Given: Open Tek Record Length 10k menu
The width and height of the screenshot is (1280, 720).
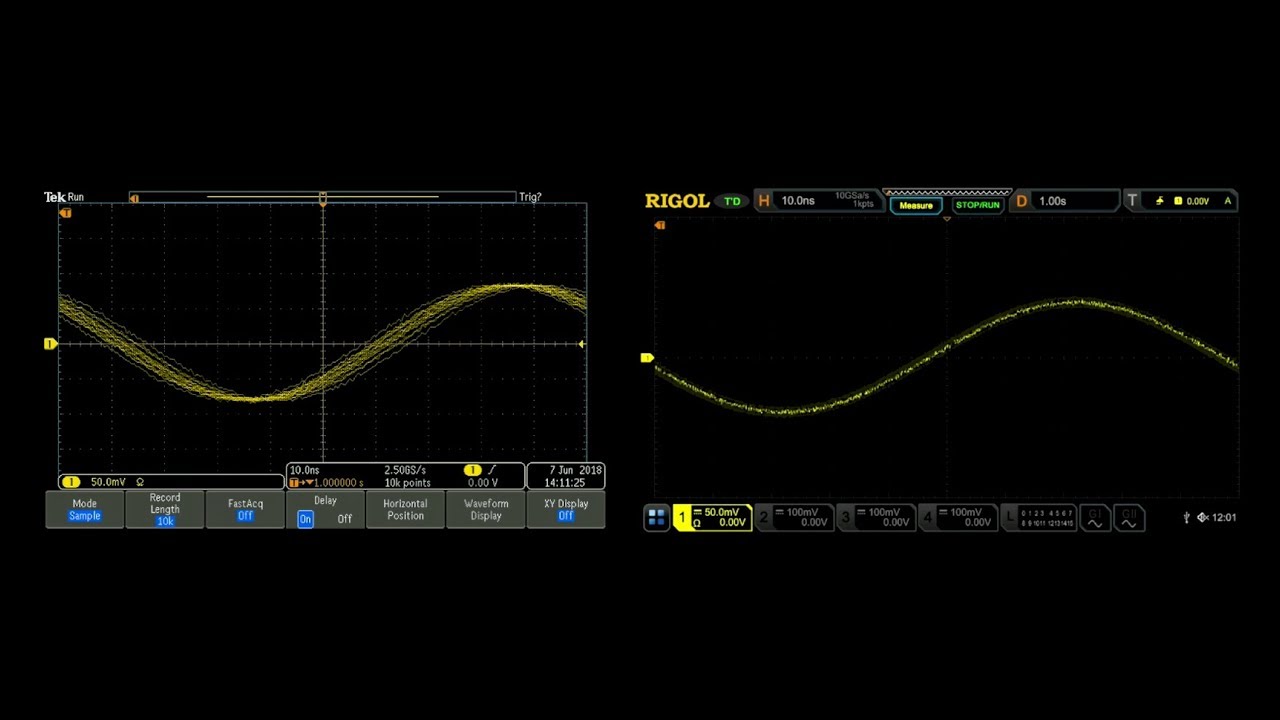Looking at the screenshot, I should [x=165, y=510].
